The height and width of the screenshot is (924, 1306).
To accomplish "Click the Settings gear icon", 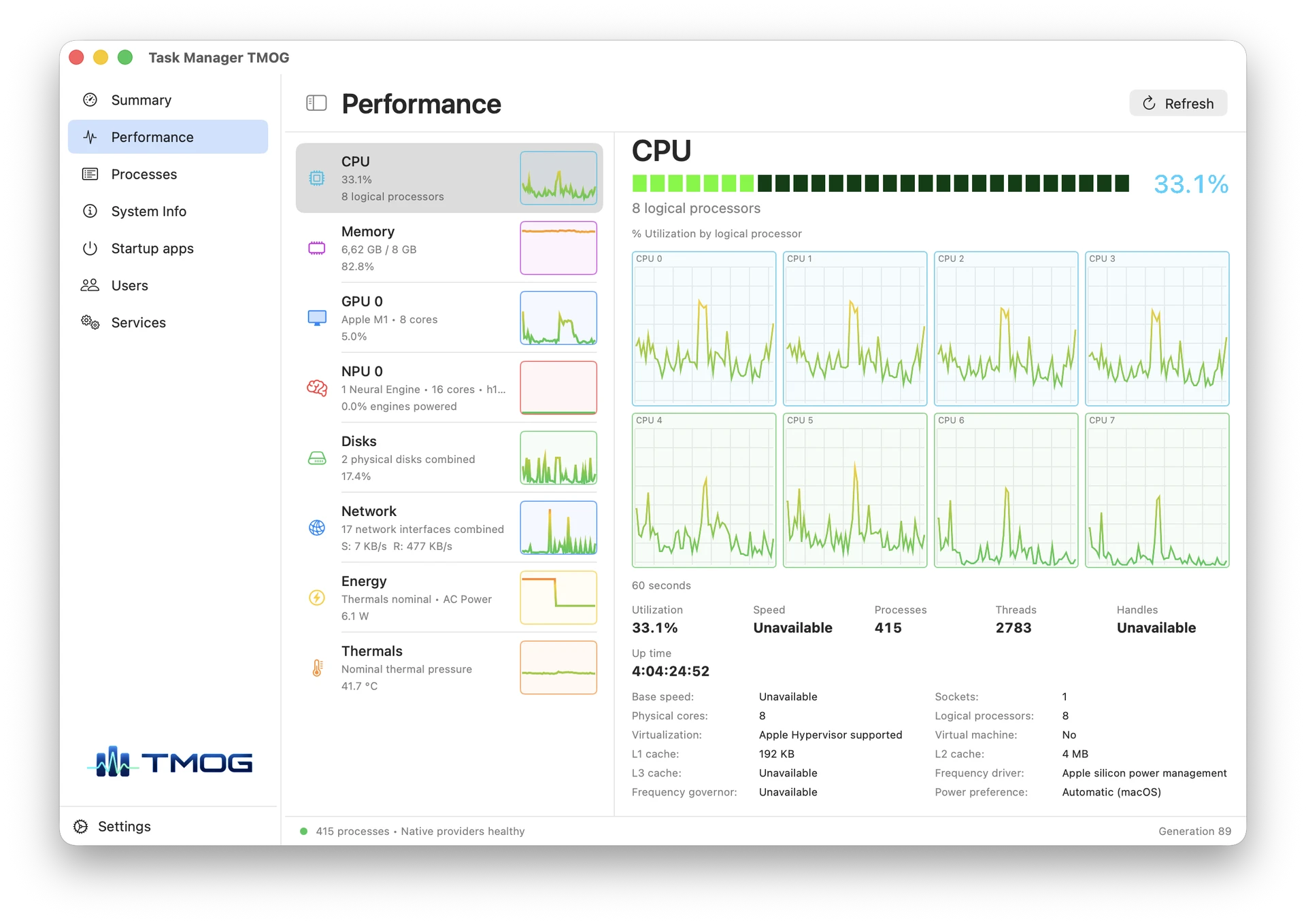I will click(81, 826).
